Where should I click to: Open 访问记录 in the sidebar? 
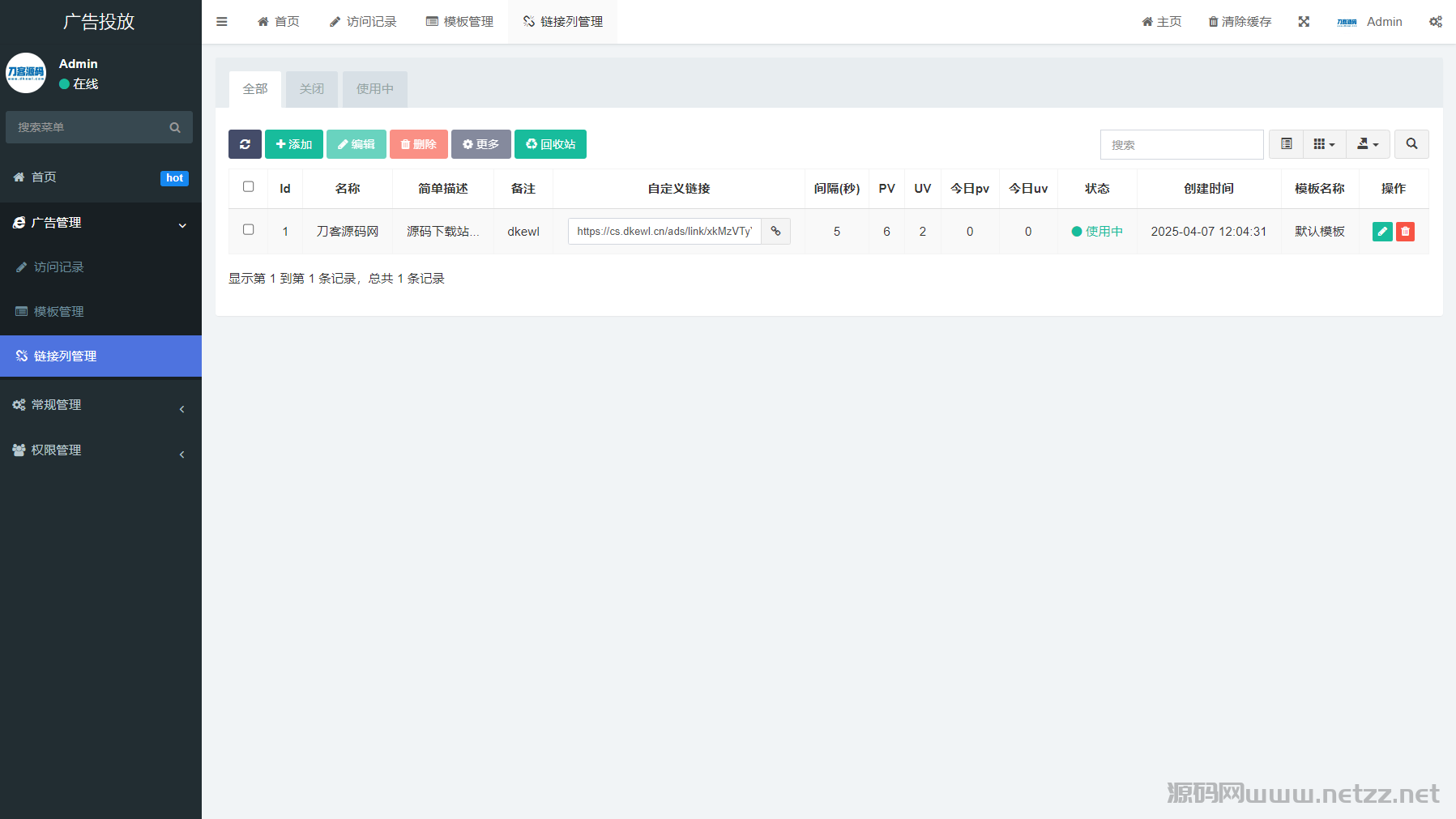100,267
